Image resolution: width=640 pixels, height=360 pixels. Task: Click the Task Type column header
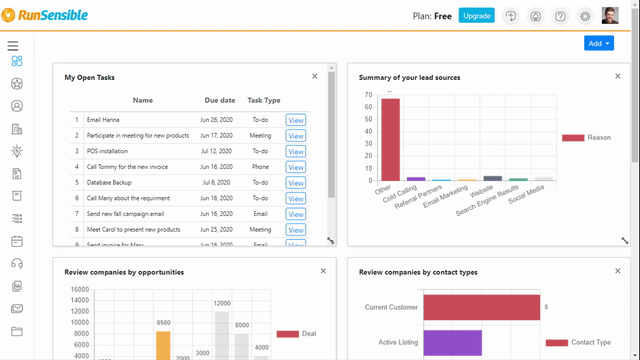pyautogui.click(x=264, y=100)
